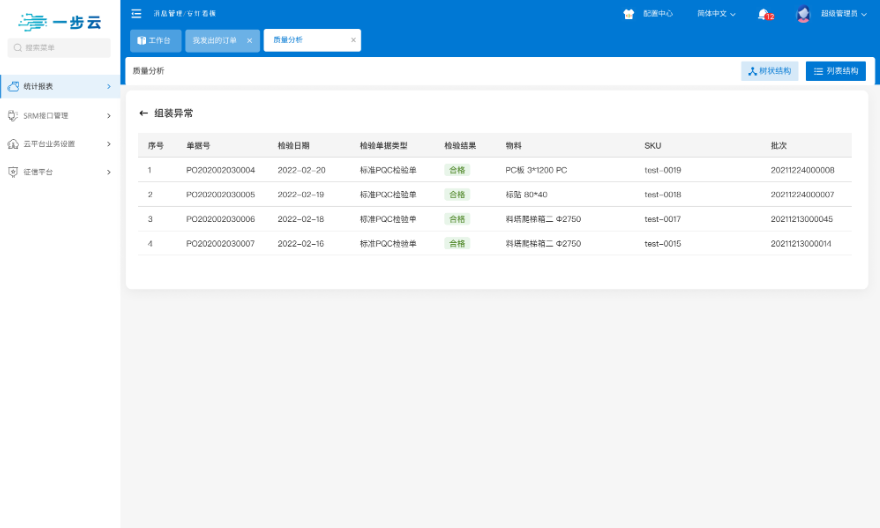880x528 pixels.
Task: Switch to 树状结构 tree view
Action: click(x=769, y=71)
